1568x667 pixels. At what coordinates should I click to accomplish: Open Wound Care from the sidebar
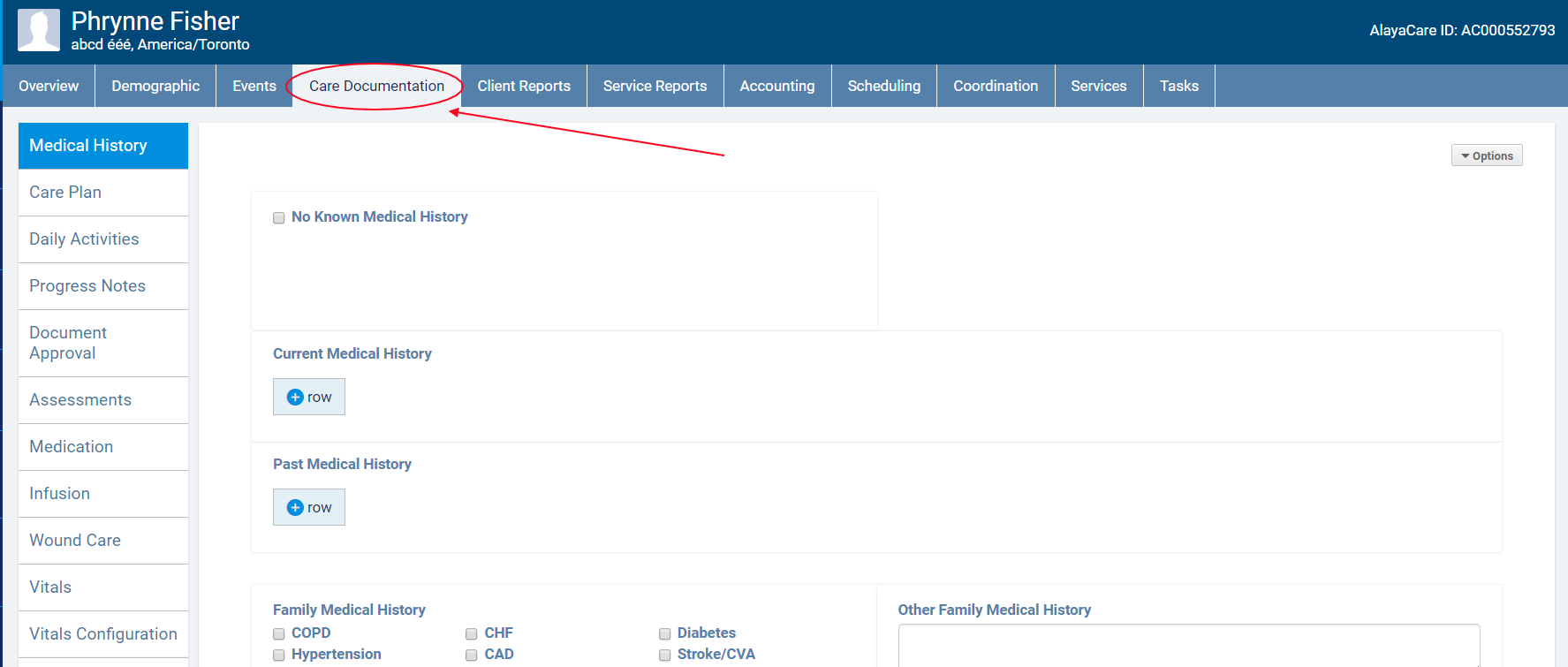click(x=75, y=541)
